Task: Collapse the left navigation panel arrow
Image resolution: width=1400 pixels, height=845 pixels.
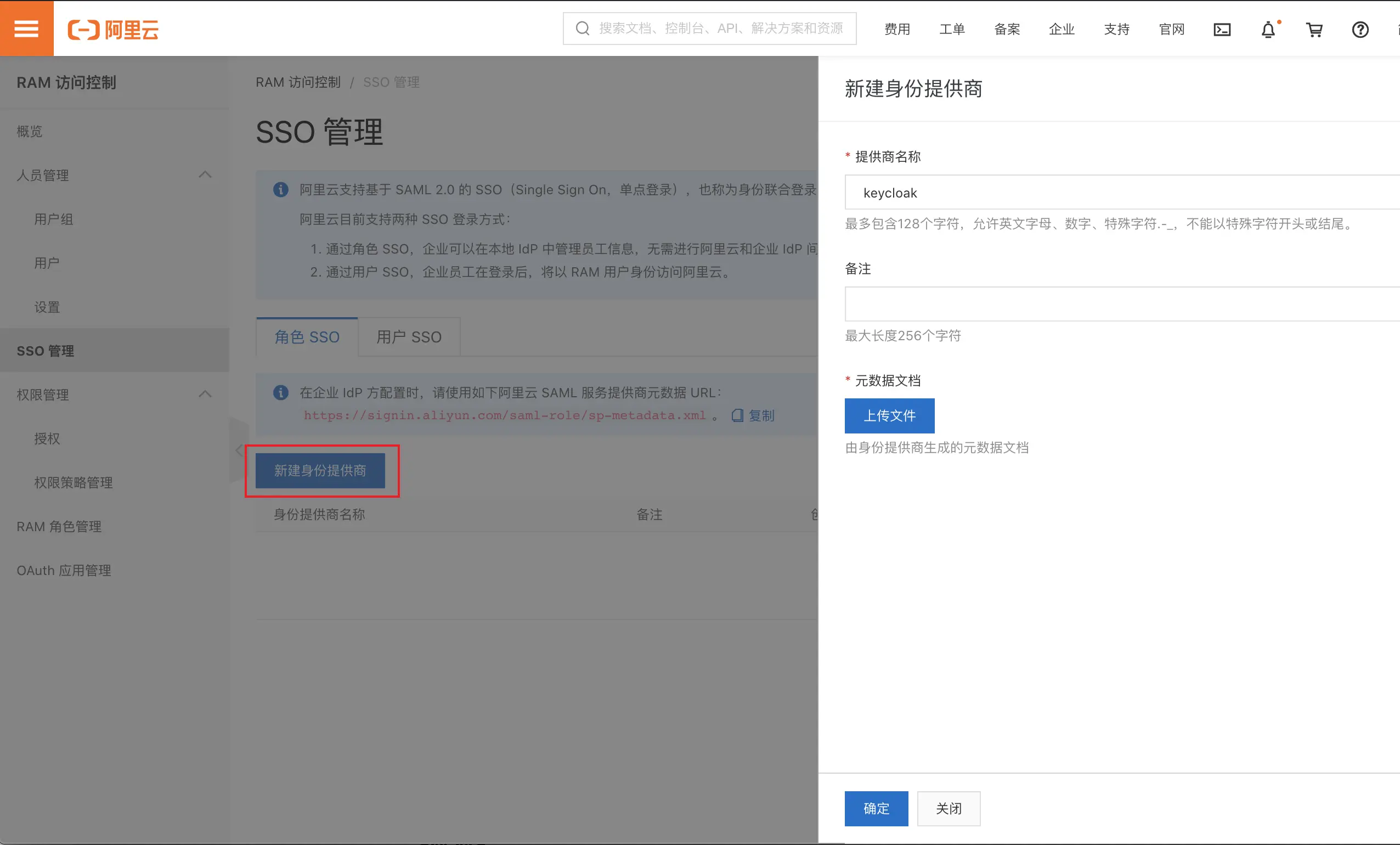Action: pos(238,449)
